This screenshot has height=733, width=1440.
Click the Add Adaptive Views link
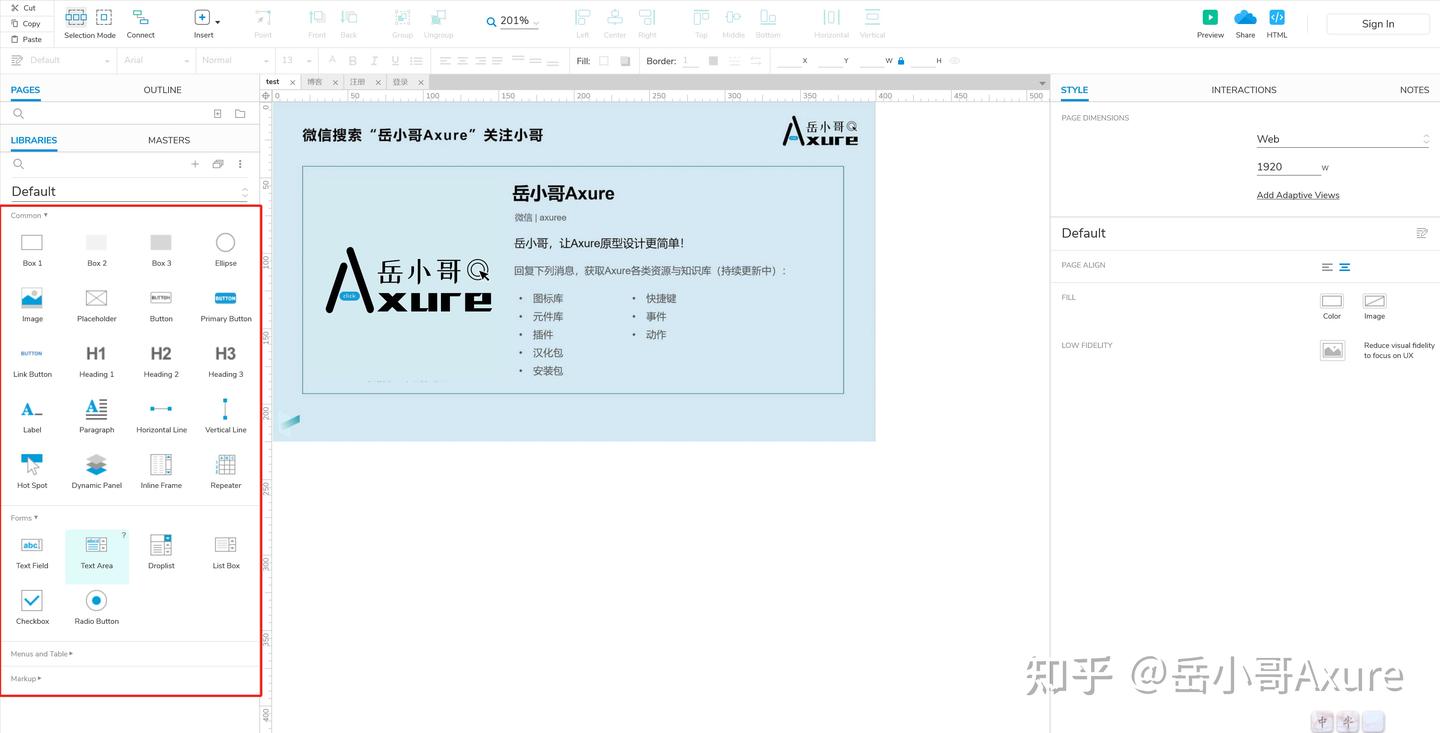pos(1298,195)
